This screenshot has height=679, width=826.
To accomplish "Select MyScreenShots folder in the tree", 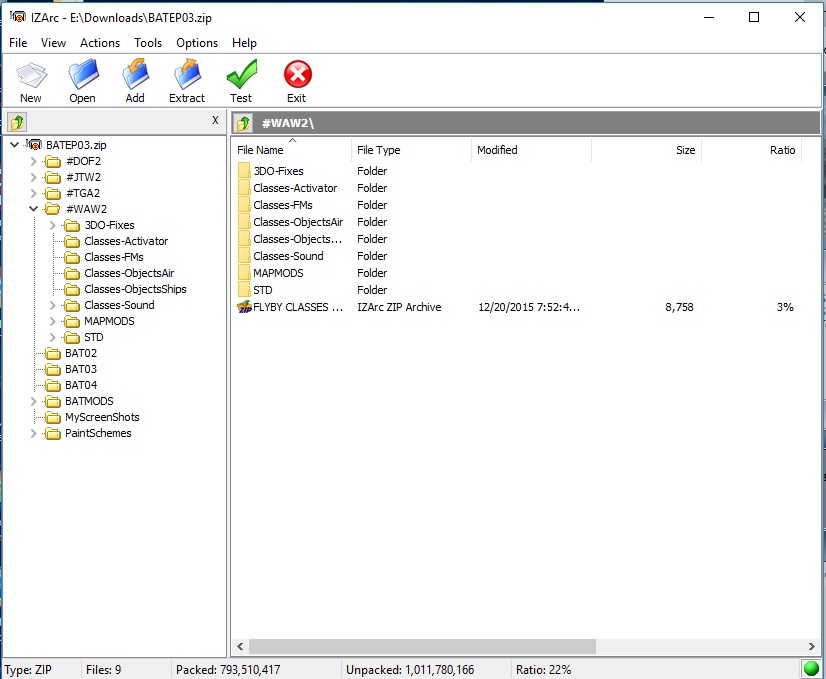I will (x=102, y=417).
